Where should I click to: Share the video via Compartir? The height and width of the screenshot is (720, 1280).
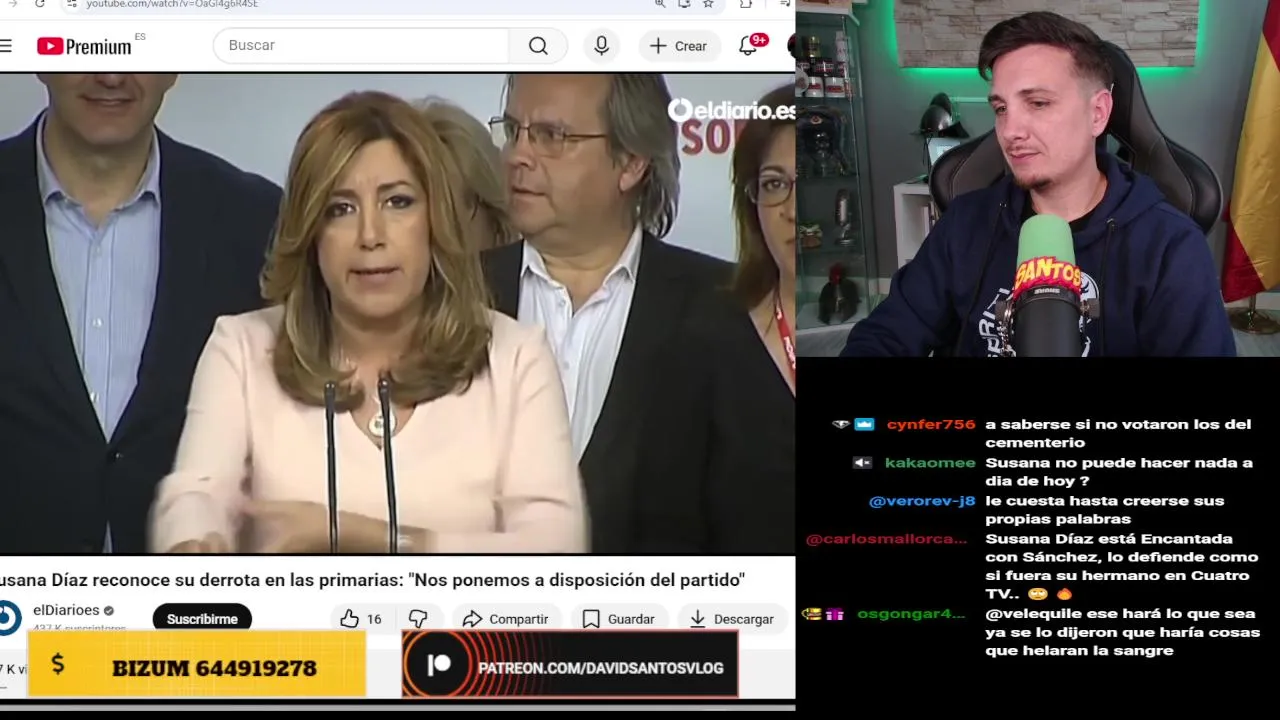pos(505,619)
